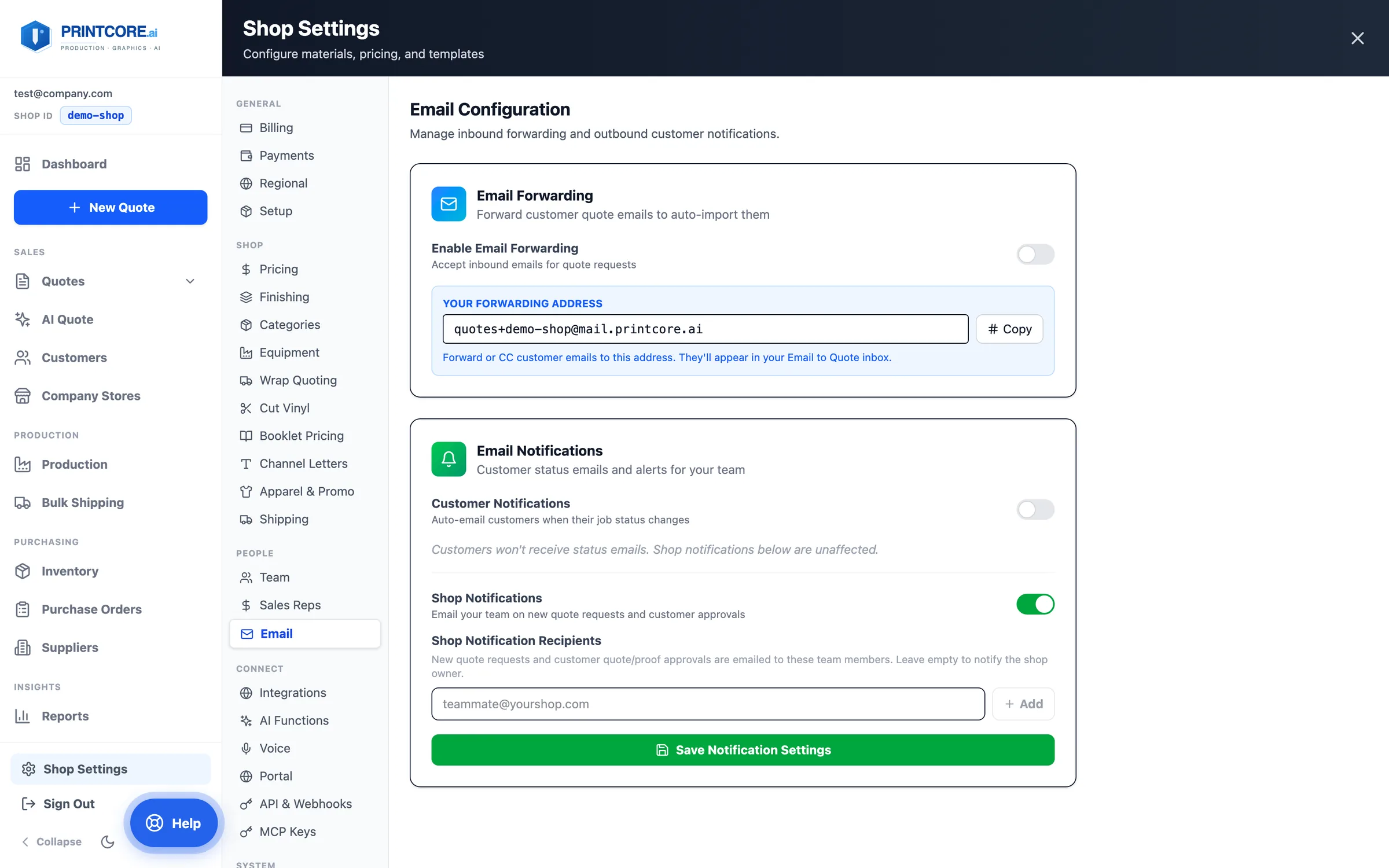Click the Email Forwarding envelope icon
The width and height of the screenshot is (1389, 868).
click(449, 204)
